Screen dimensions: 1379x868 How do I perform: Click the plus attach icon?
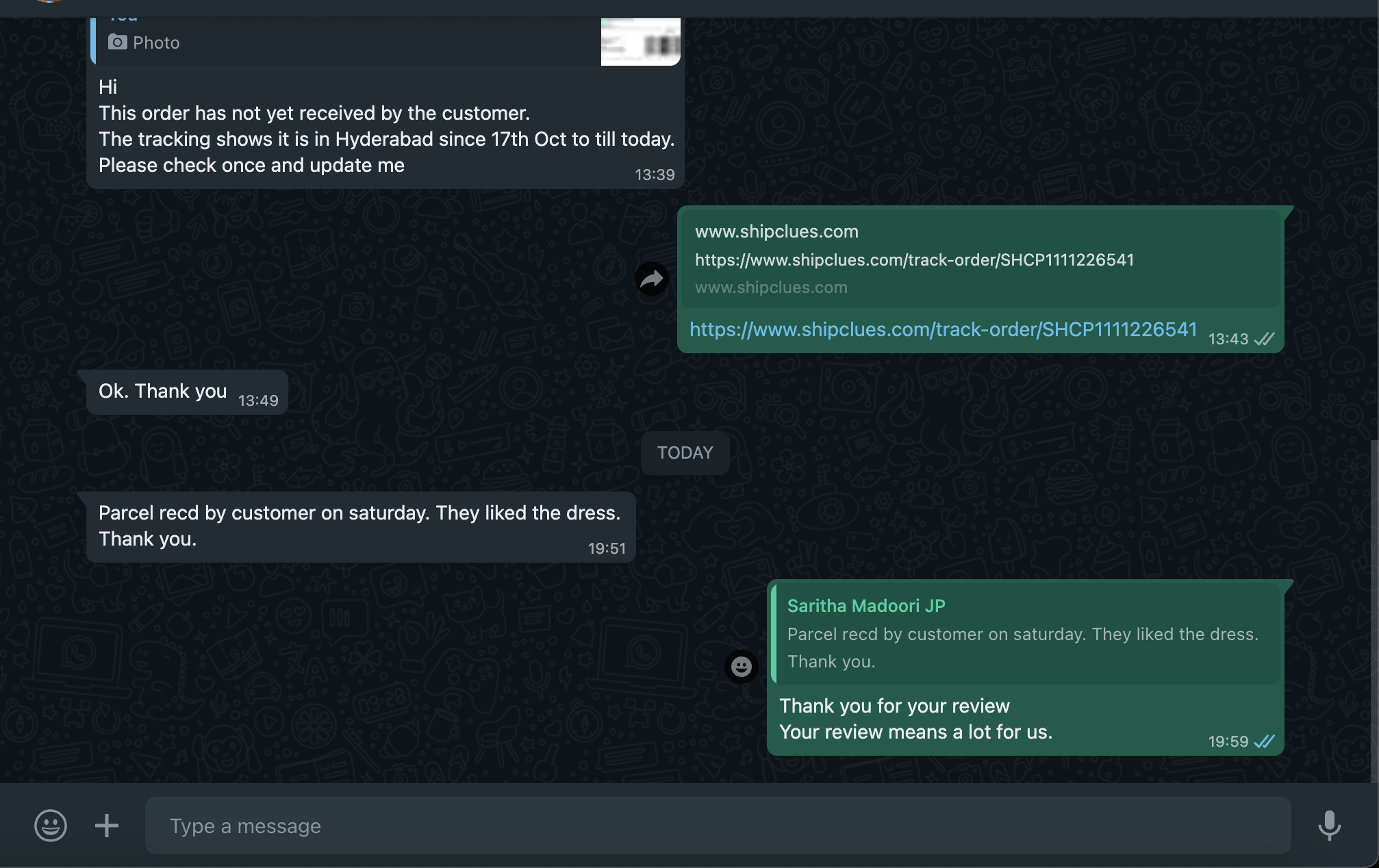pyautogui.click(x=106, y=825)
